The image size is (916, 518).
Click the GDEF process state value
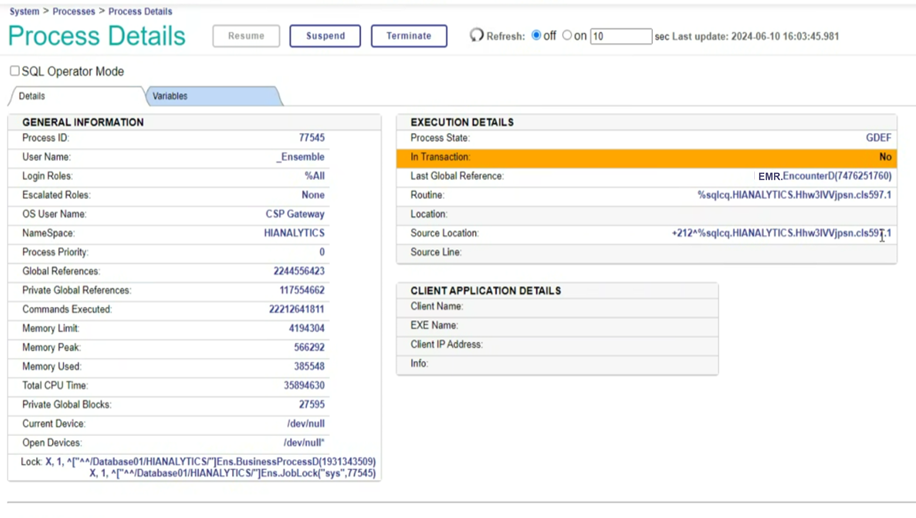878,138
